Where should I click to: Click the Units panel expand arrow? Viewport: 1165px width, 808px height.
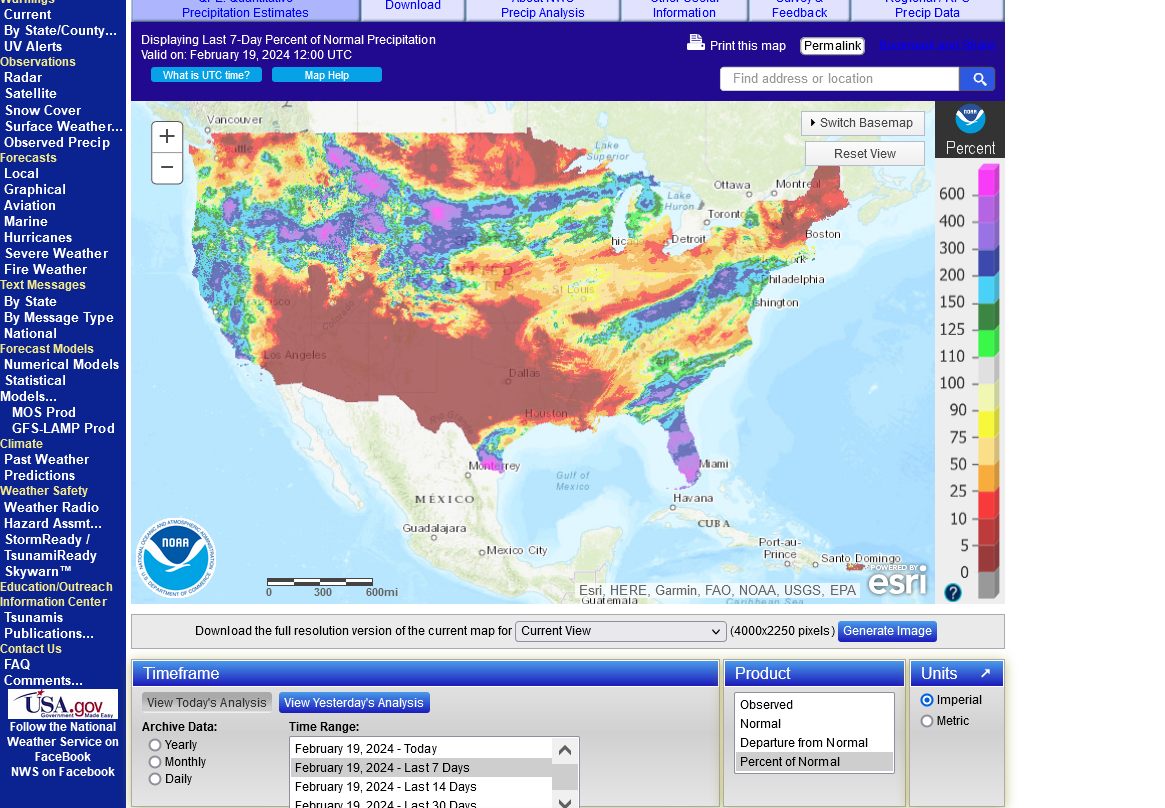click(x=986, y=673)
